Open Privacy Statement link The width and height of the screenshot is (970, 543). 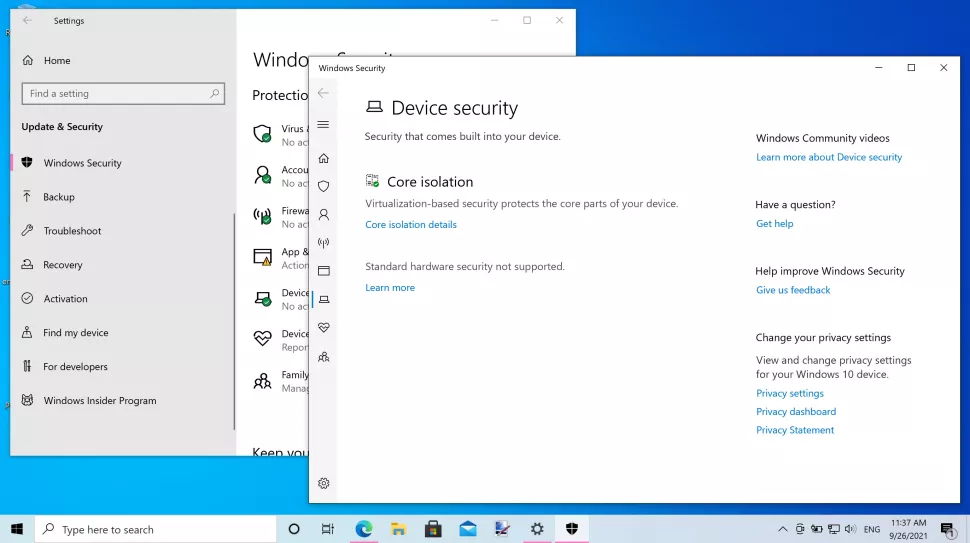coord(795,430)
